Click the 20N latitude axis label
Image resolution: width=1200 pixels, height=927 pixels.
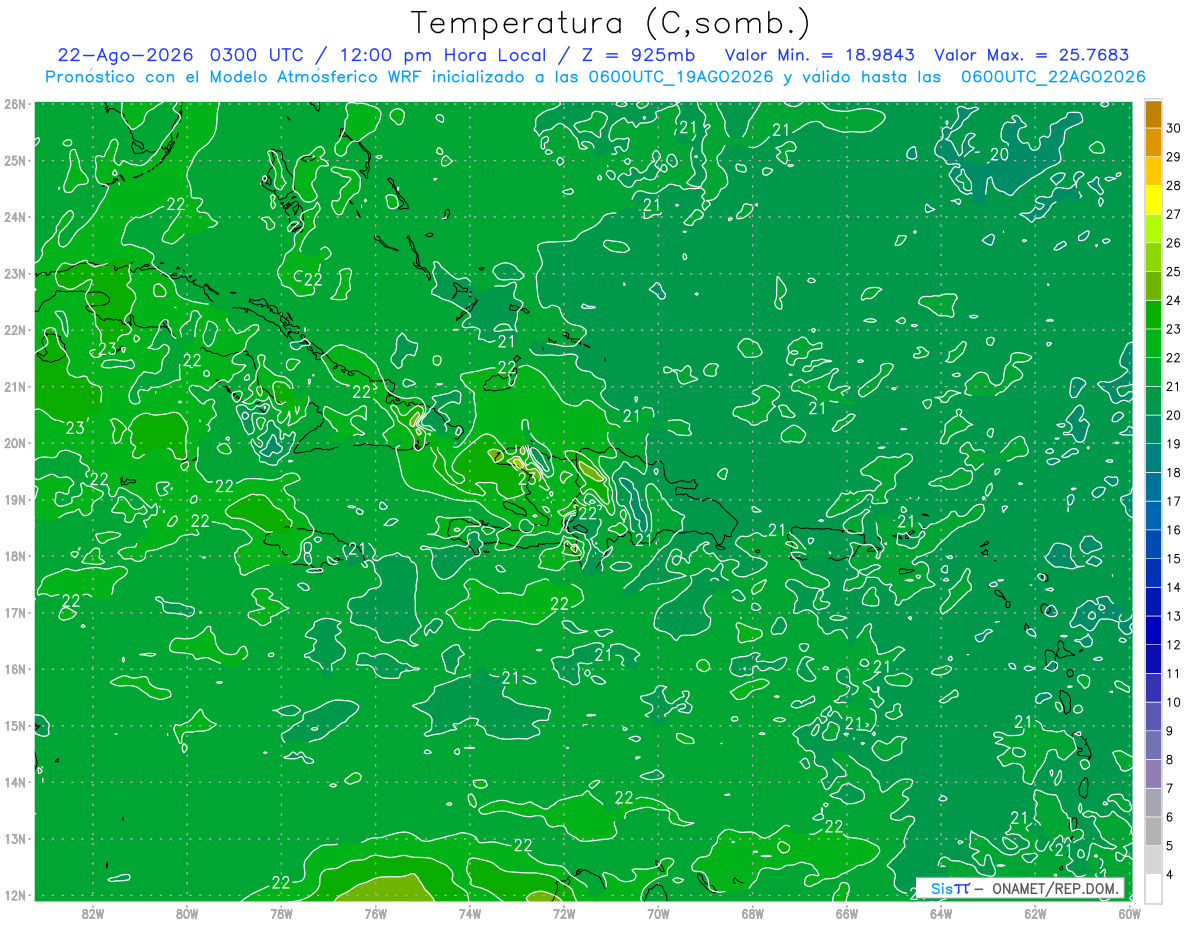click(x=15, y=443)
